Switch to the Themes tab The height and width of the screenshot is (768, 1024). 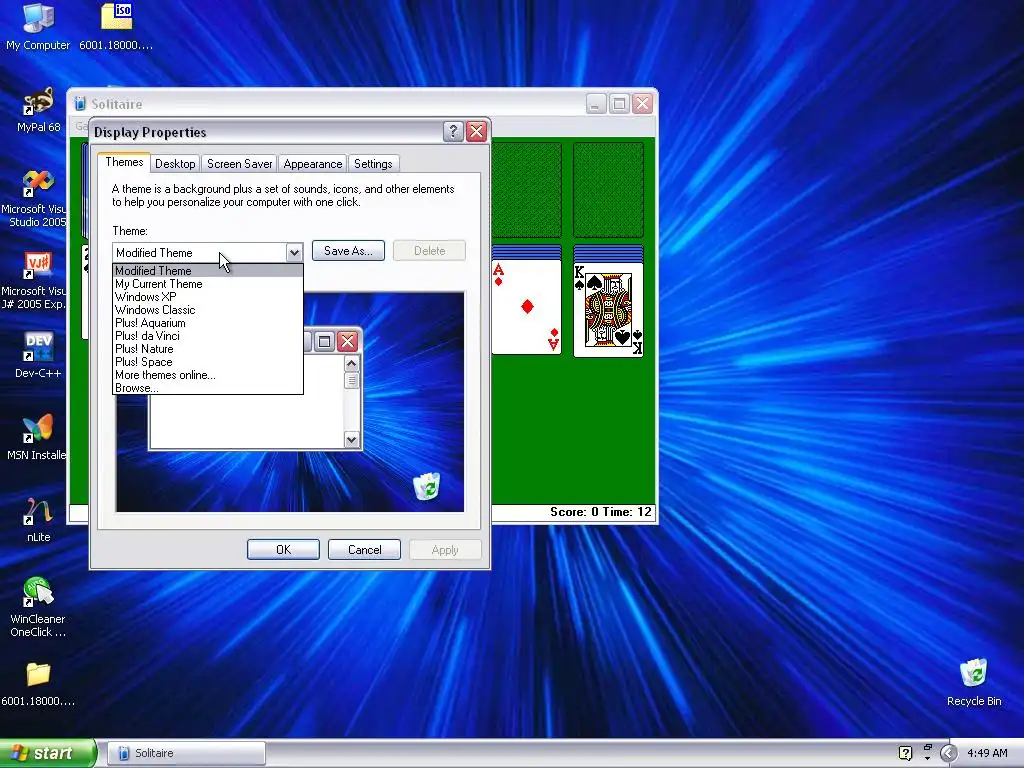click(124, 163)
